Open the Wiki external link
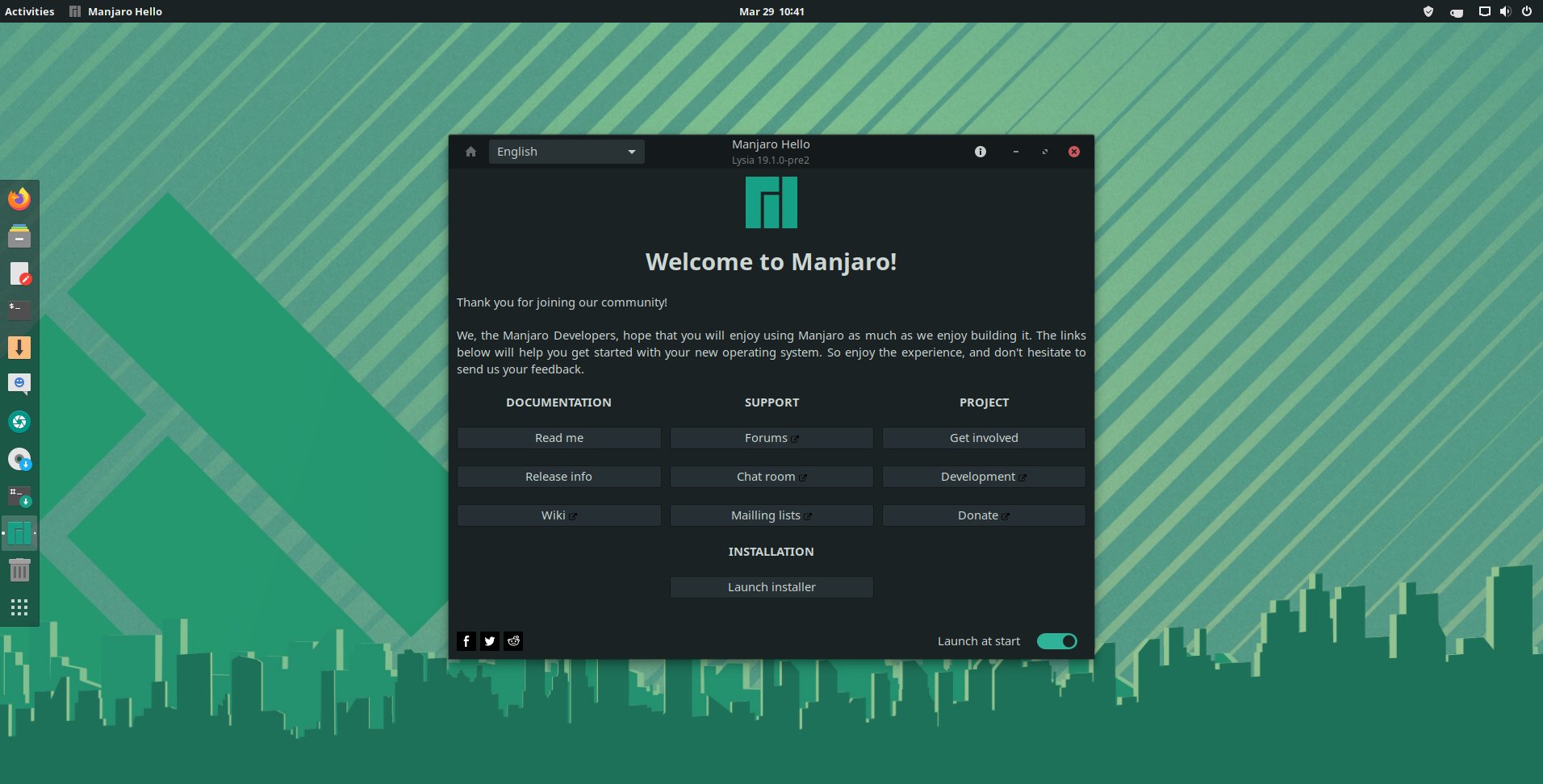 [x=559, y=515]
